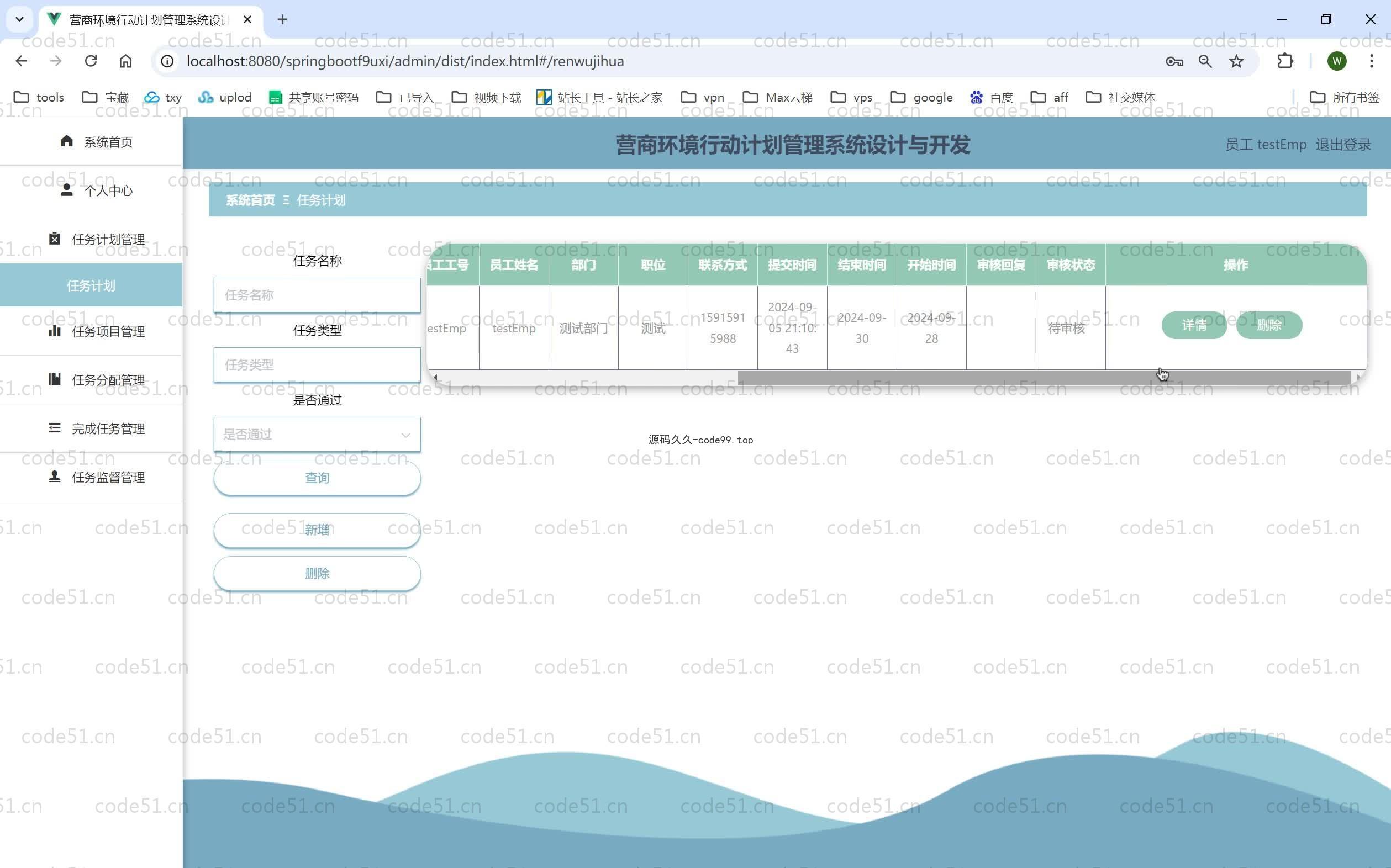Open the txy bookmark

pos(163,97)
